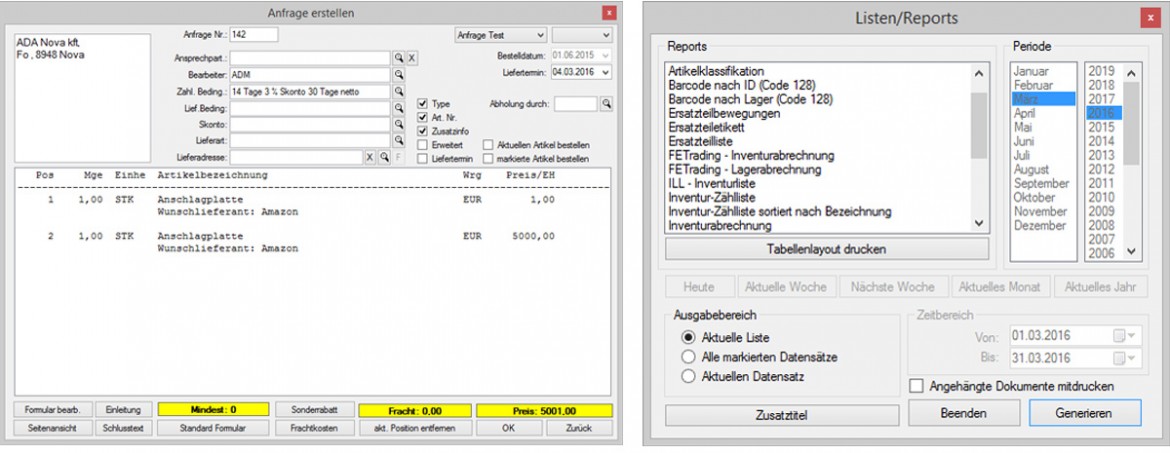This screenshot has height=453, width=1170.
Task: Click the Generieren button
Action: click(x=1084, y=413)
